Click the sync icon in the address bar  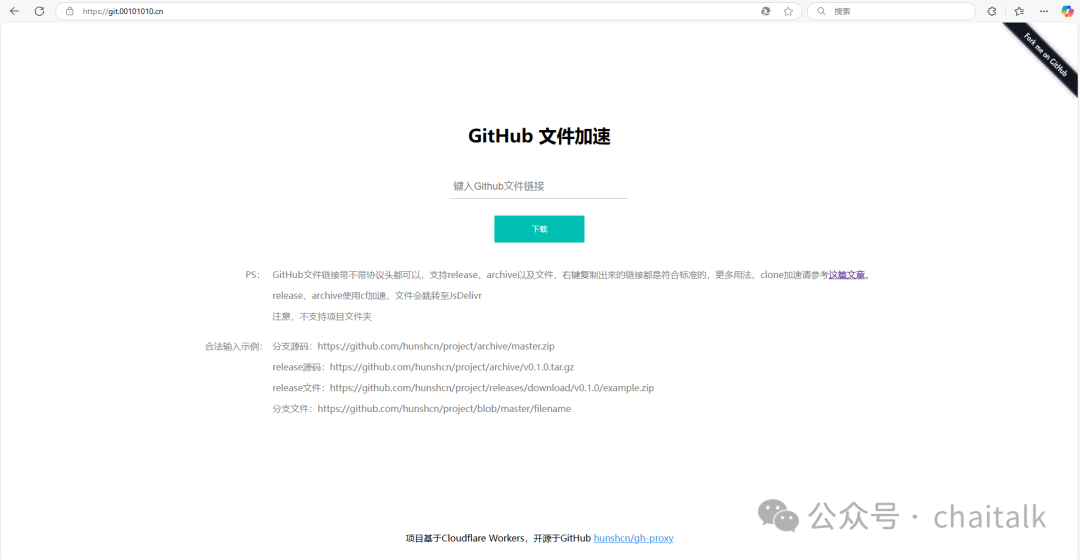pos(765,11)
